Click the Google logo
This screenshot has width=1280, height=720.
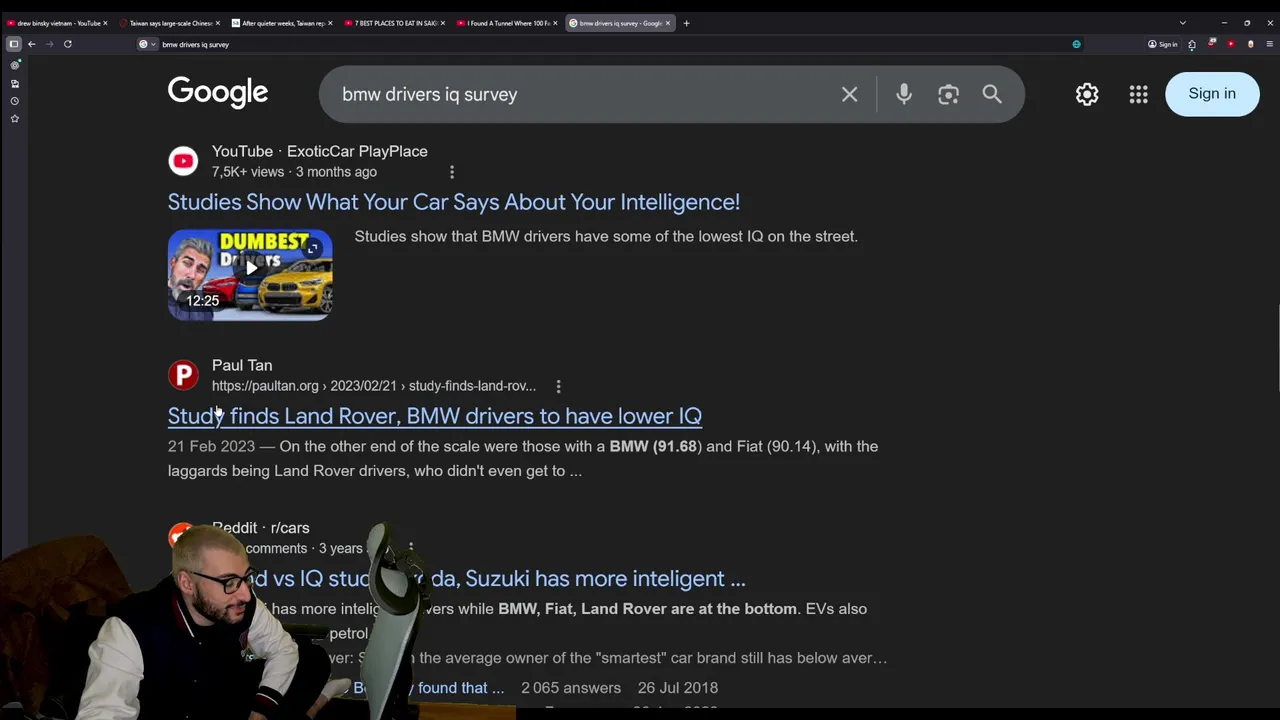pos(218,93)
